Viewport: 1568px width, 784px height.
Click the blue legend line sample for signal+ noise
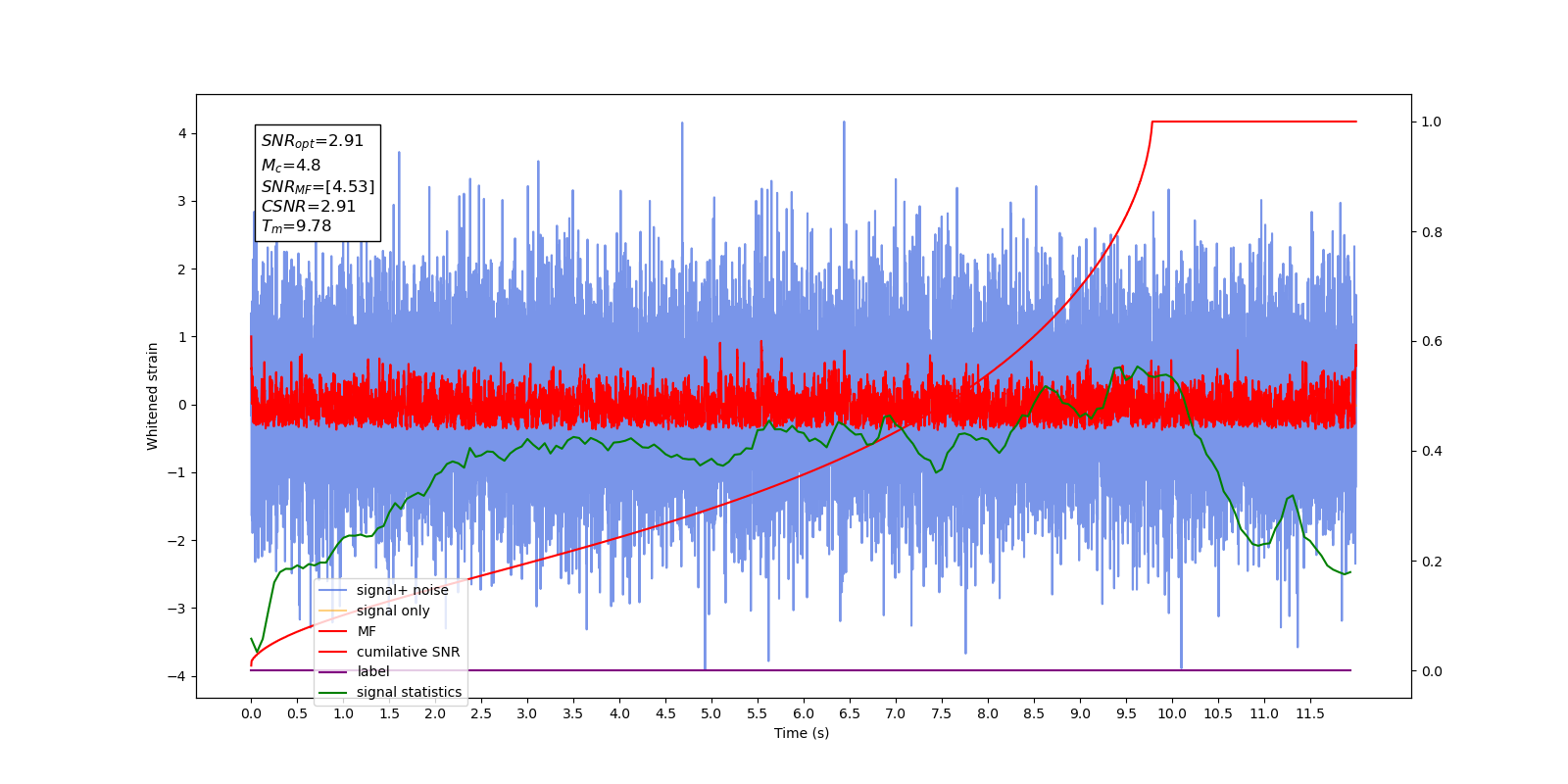tap(333, 590)
